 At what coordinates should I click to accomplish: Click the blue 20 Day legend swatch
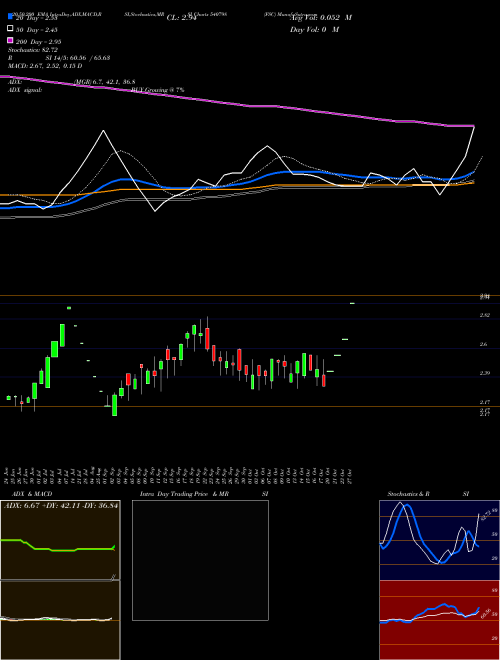coord(10,16)
